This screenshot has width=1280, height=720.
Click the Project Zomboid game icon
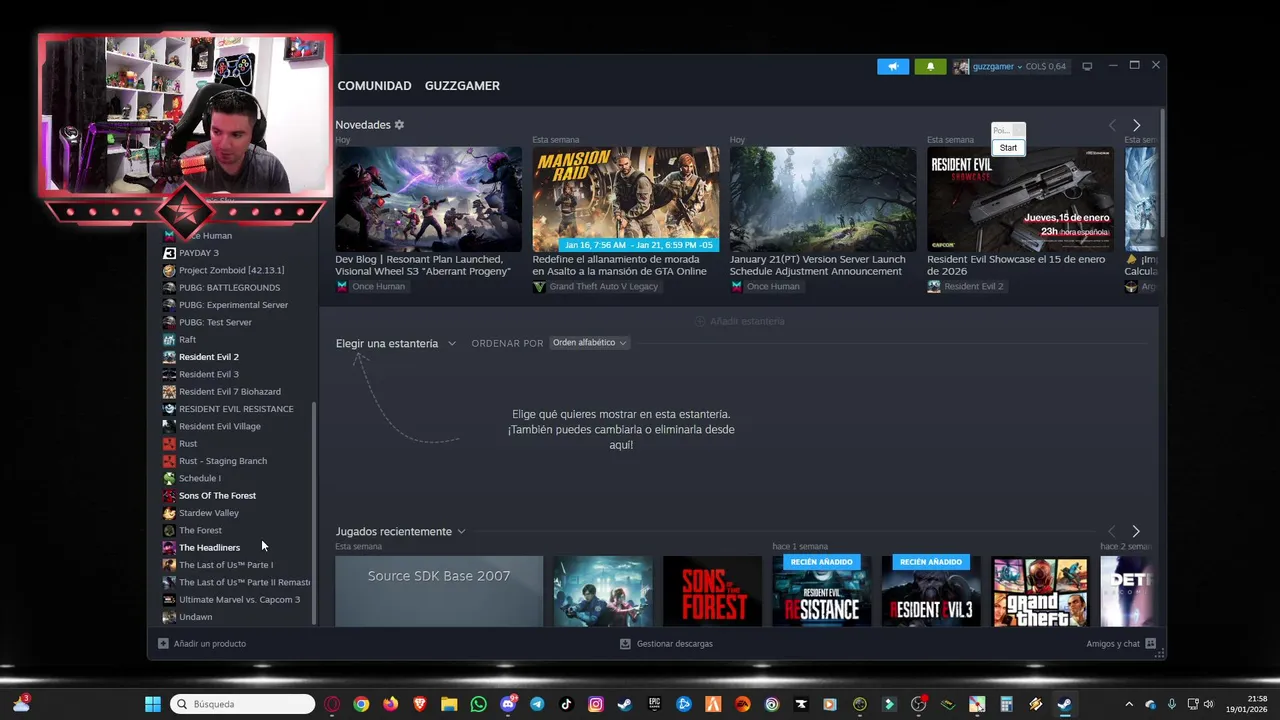(x=169, y=270)
